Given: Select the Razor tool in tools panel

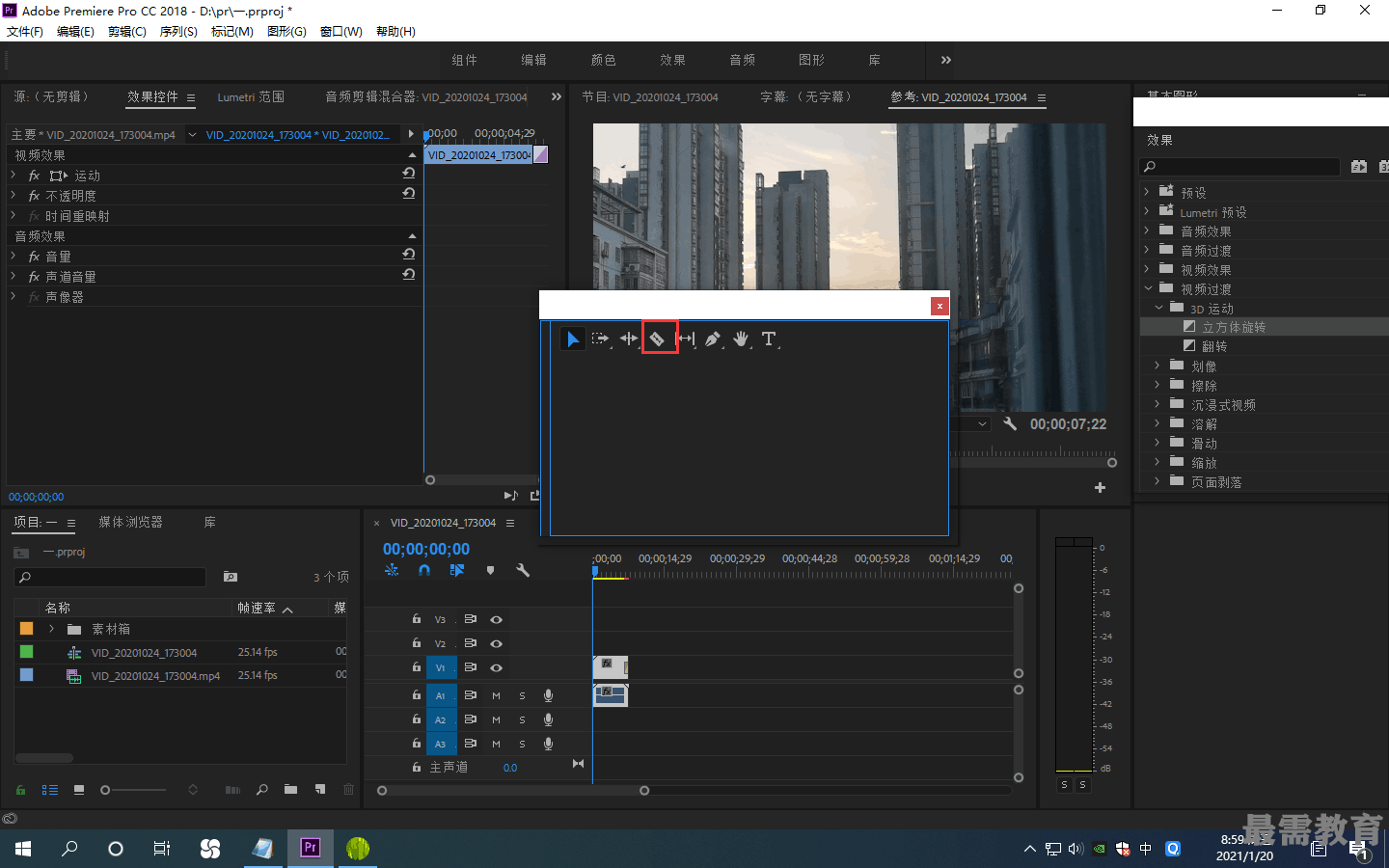Looking at the screenshot, I should (x=658, y=339).
